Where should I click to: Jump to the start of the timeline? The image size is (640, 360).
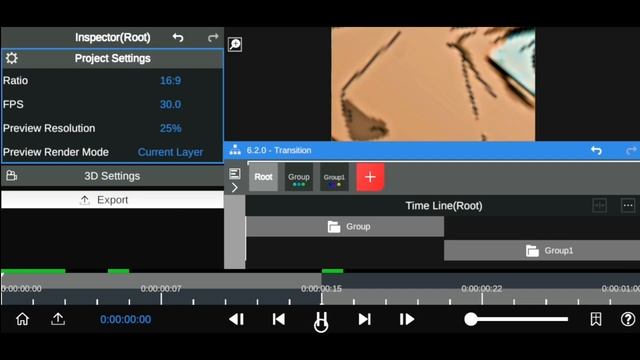[x=279, y=319]
